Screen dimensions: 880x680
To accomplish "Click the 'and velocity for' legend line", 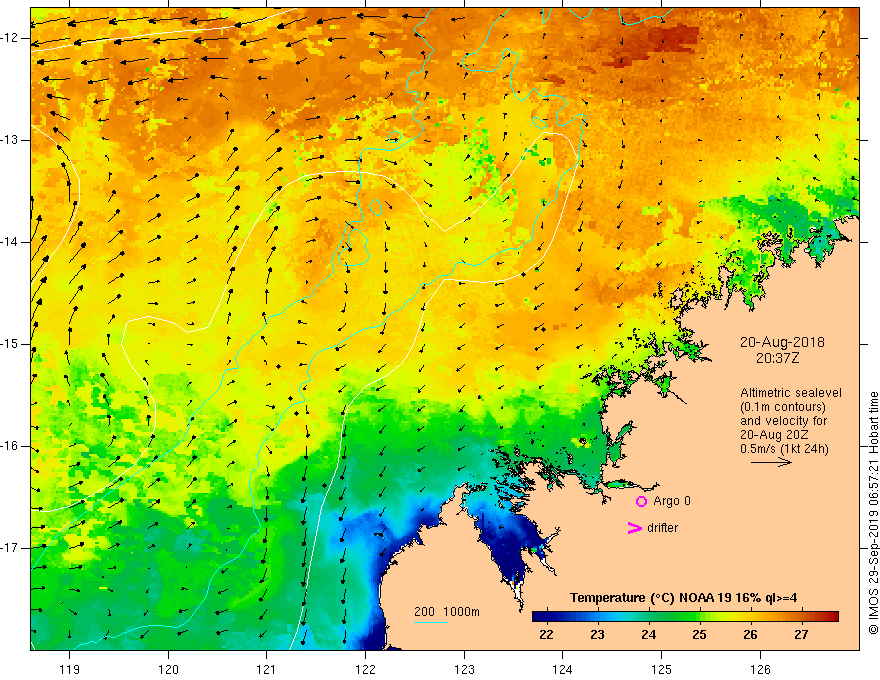I will click(x=783, y=421).
